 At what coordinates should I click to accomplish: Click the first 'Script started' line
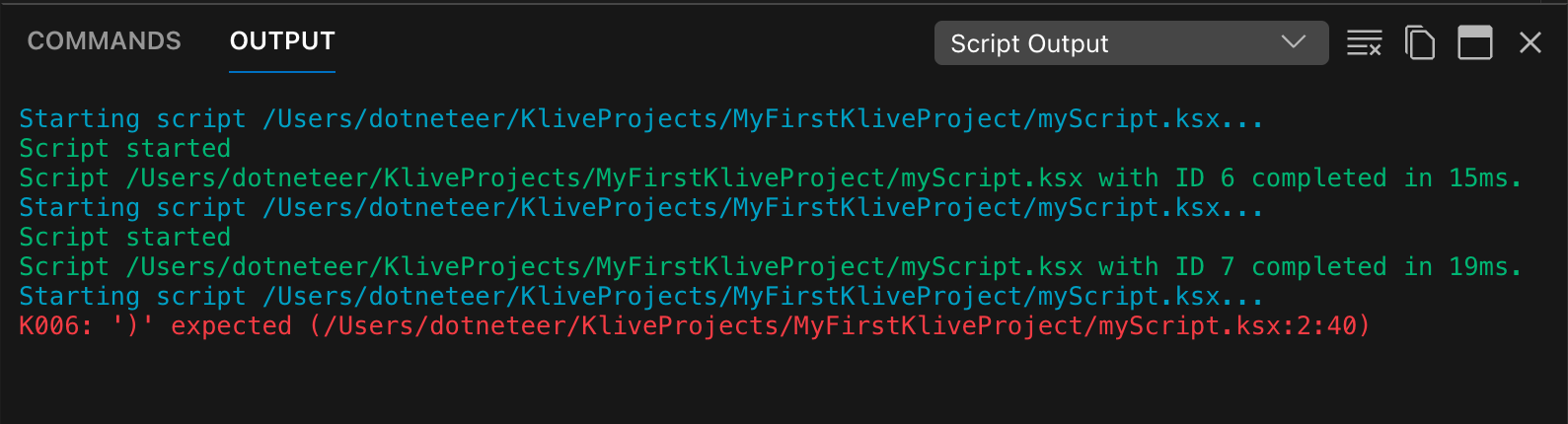coord(125,149)
